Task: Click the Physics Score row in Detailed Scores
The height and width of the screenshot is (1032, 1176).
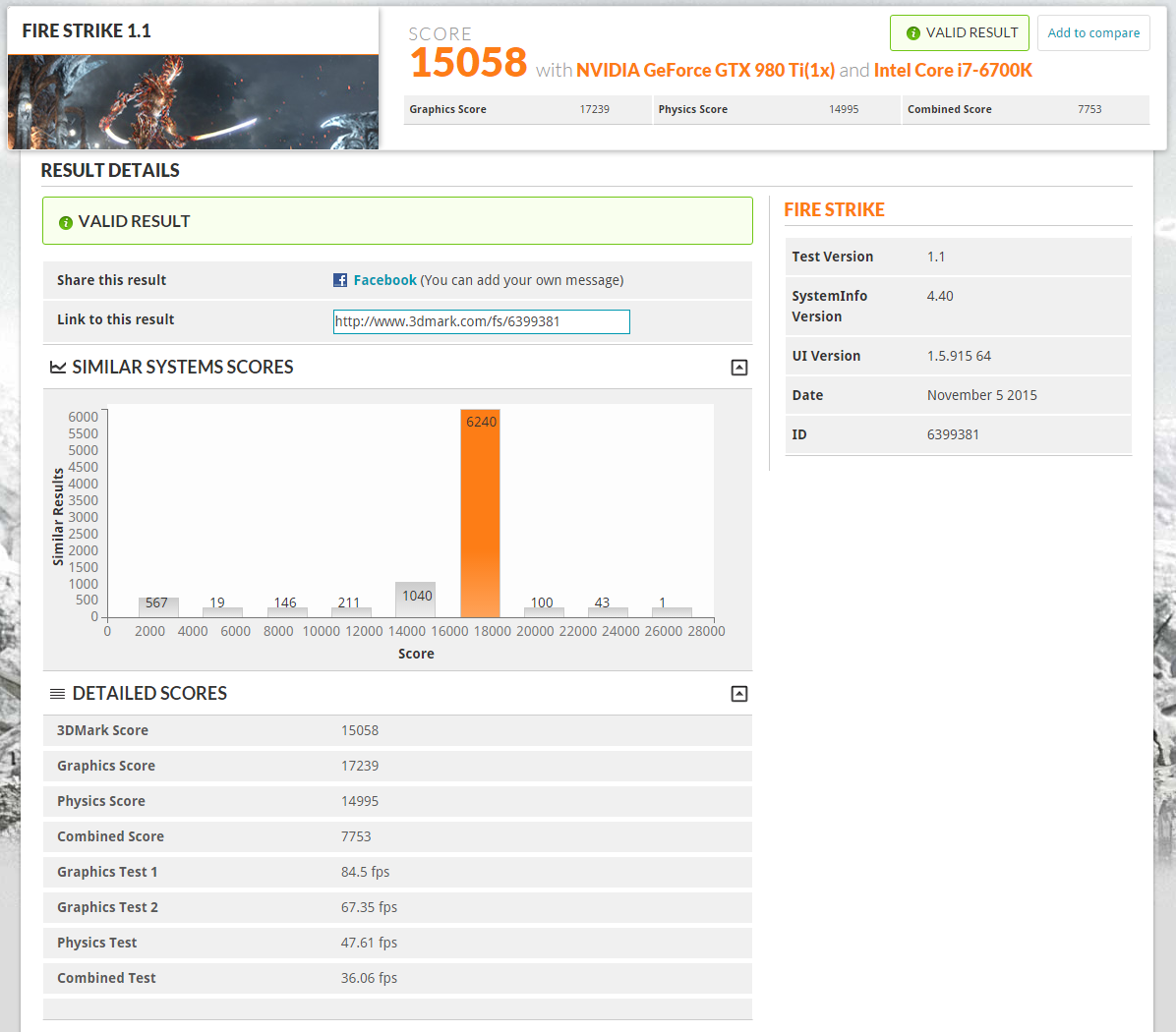Action: tap(397, 801)
